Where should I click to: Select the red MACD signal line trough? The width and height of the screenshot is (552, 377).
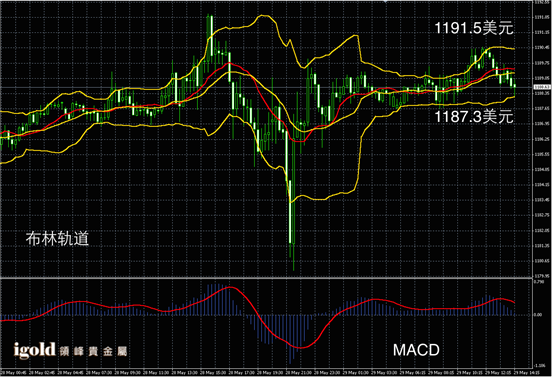300,347
